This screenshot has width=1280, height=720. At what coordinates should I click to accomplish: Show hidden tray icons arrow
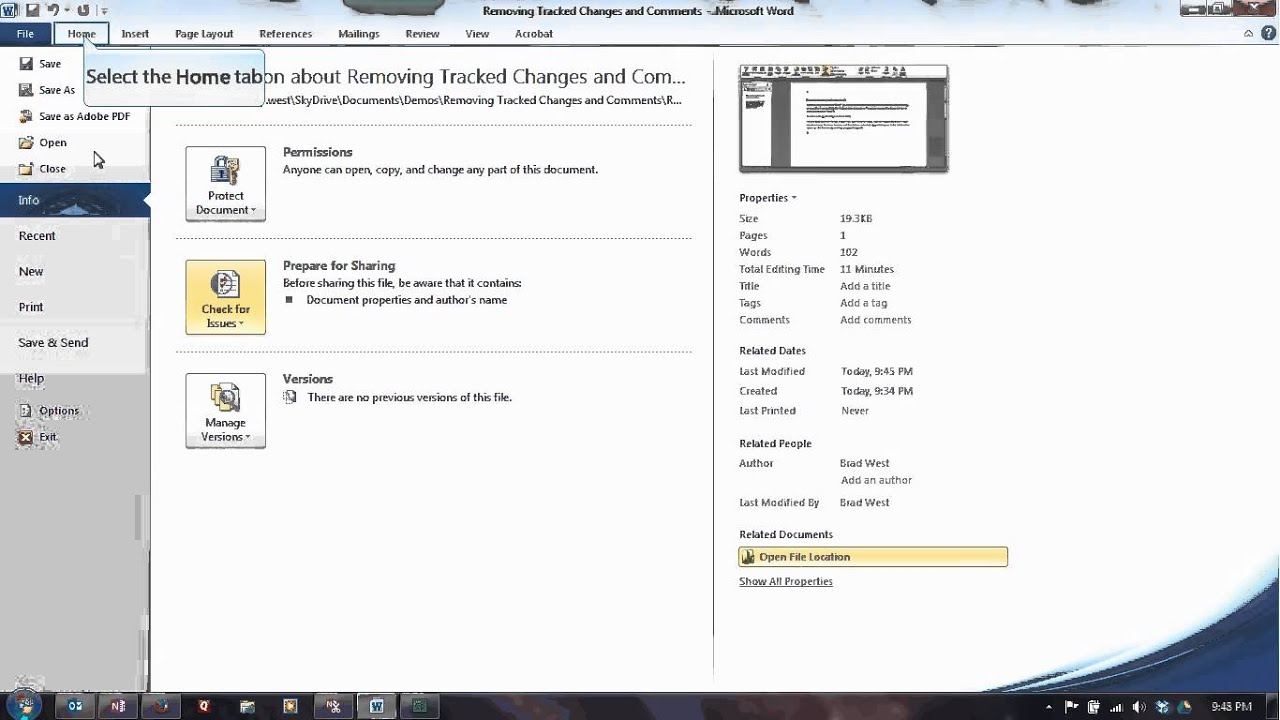(x=1050, y=707)
